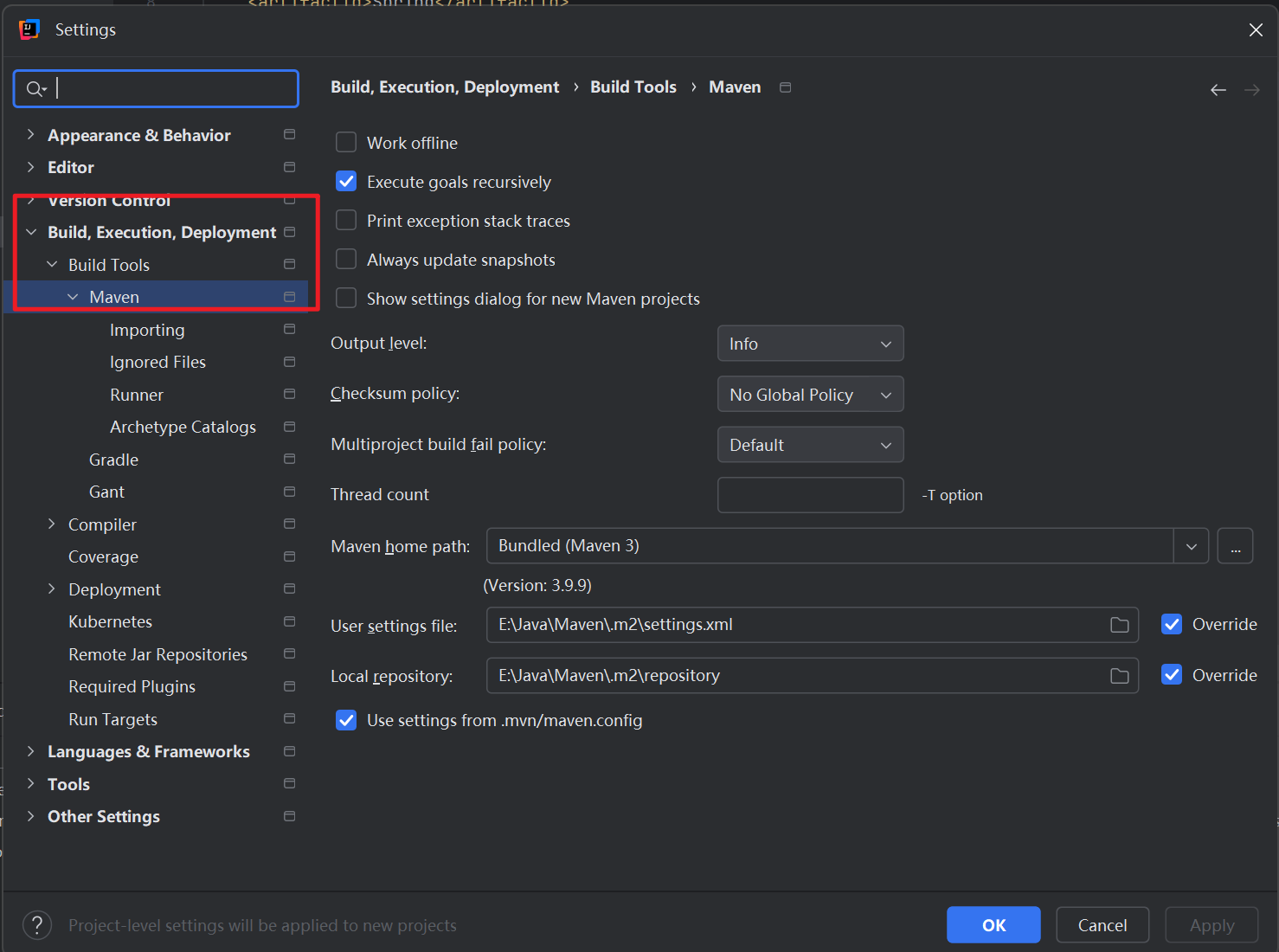Open Multiproject build fail policy dropdown

point(811,445)
